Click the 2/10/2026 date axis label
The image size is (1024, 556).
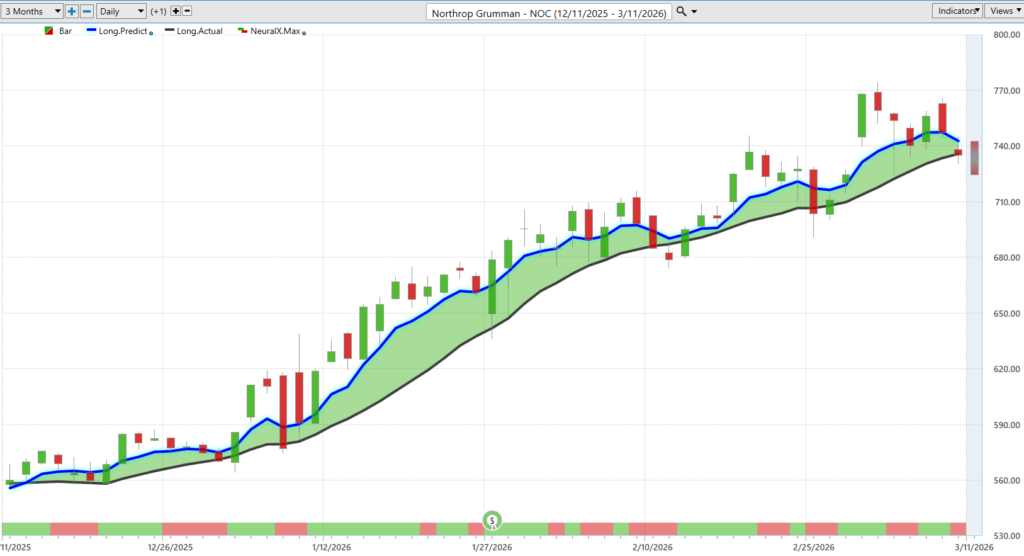point(652,547)
